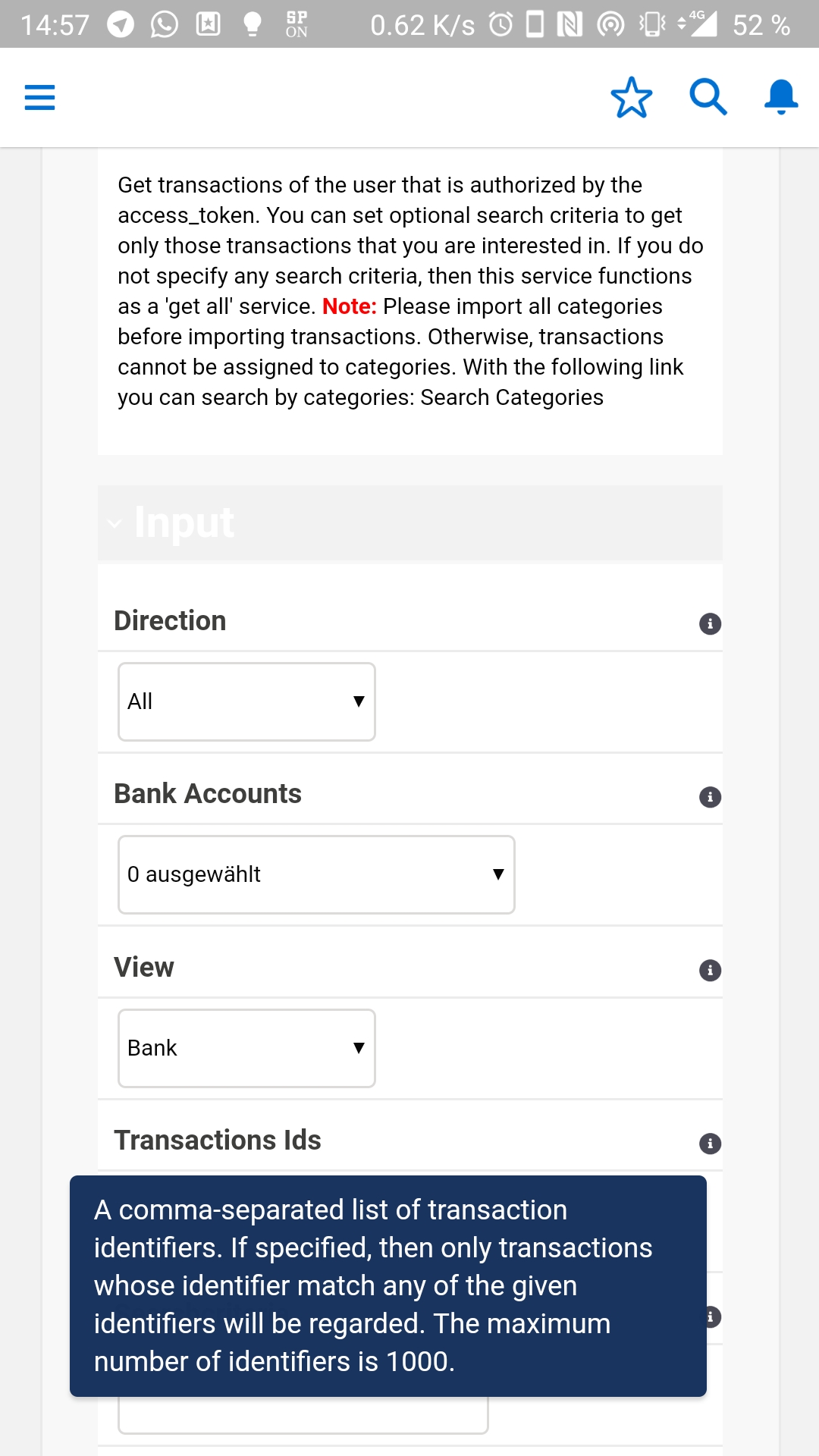Open search with magnifier icon
The image size is (819, 1456).
click(x=708, y=97)
